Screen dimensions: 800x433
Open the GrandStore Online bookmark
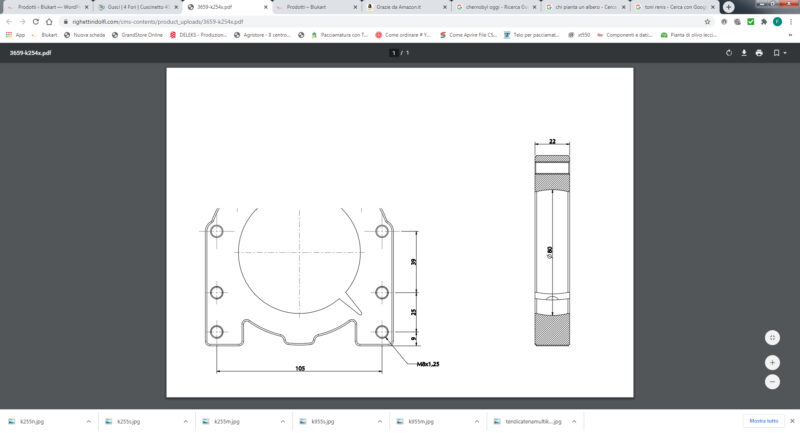click(x=141, y=35)
